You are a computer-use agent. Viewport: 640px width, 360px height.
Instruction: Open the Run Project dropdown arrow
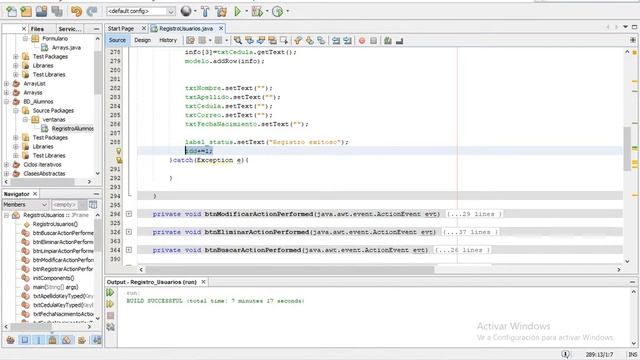pos(247,11)
